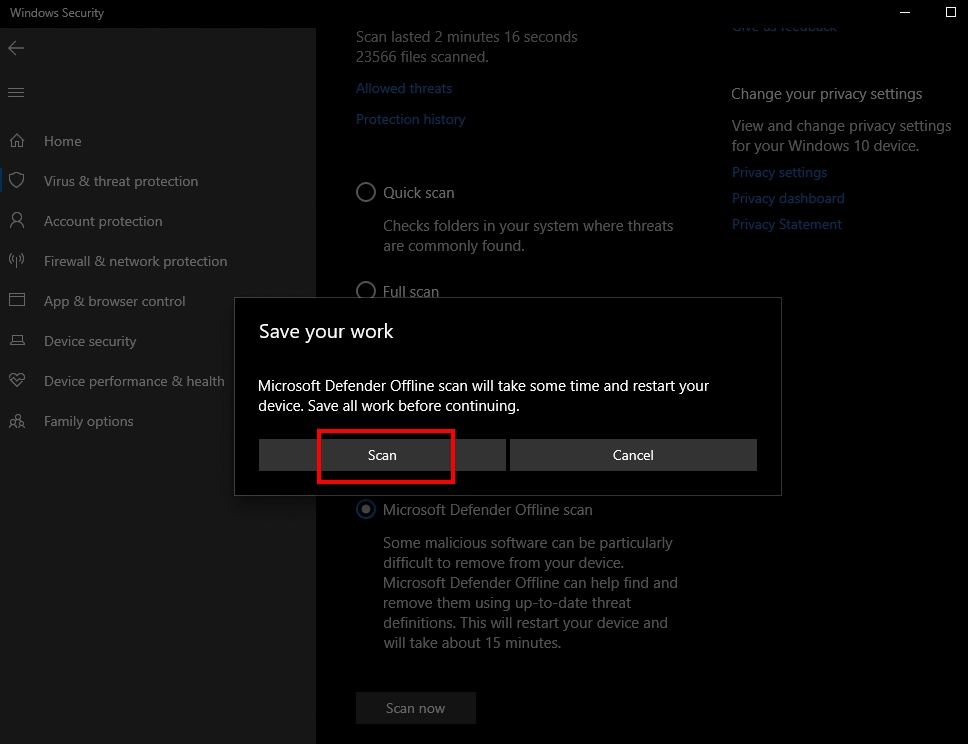This screenshot has height=744, width=968.
Task: Click the Home house icon
Action: tap(17, 141)
